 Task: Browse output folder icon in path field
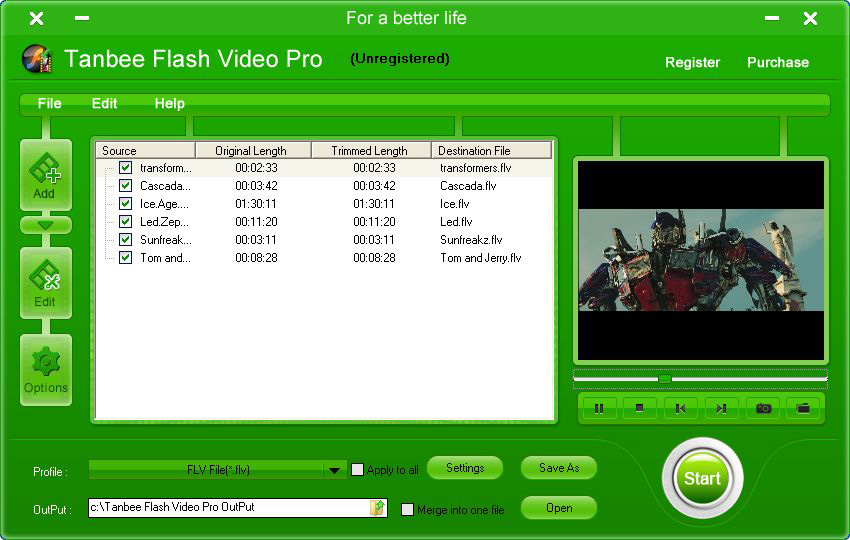point(377,508)
